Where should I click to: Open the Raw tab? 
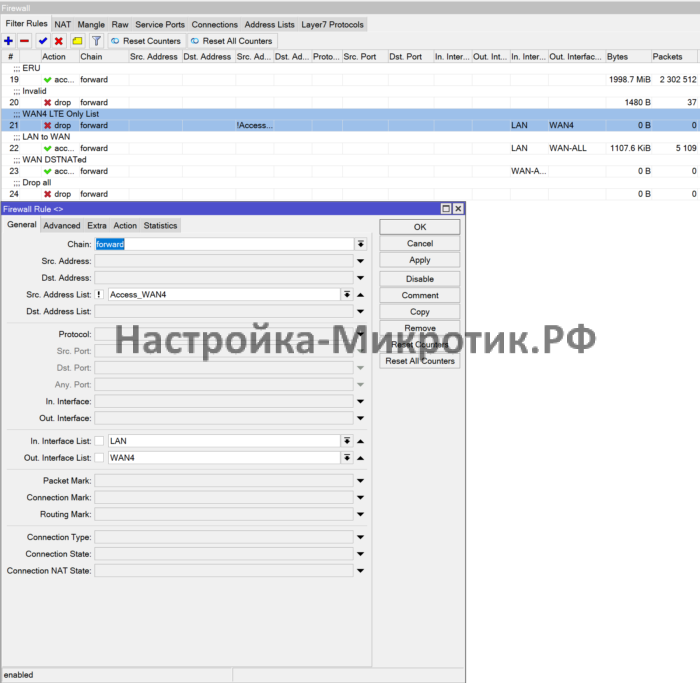pos(120,25)
